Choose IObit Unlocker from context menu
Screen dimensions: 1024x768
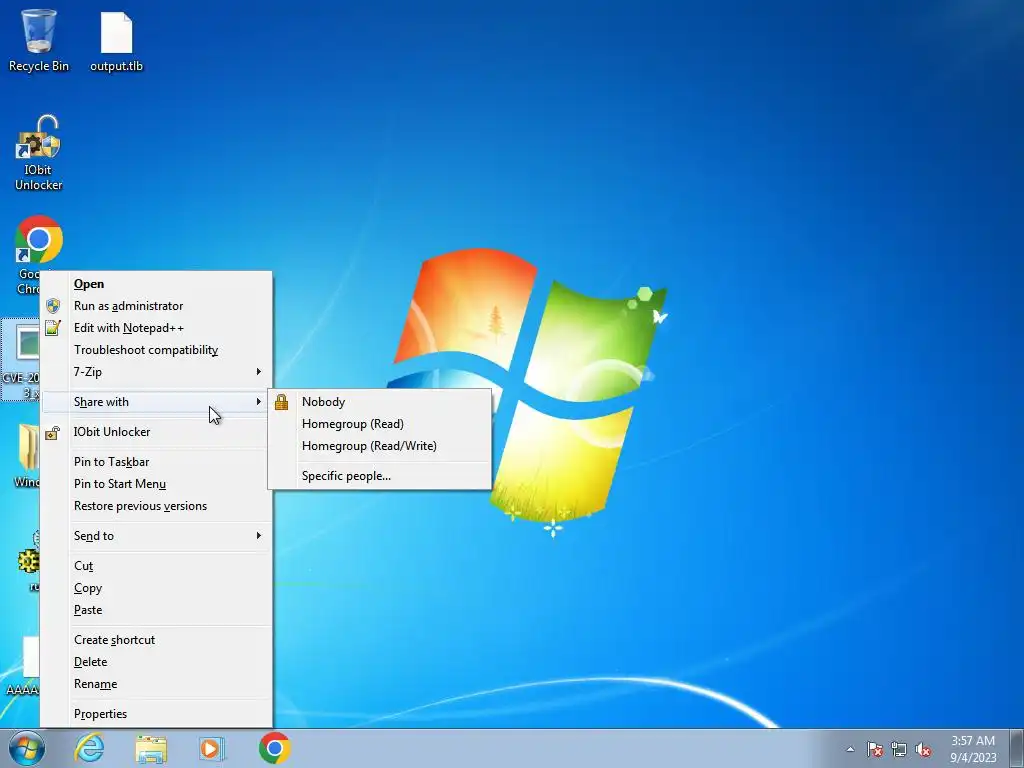pos(157,432)
